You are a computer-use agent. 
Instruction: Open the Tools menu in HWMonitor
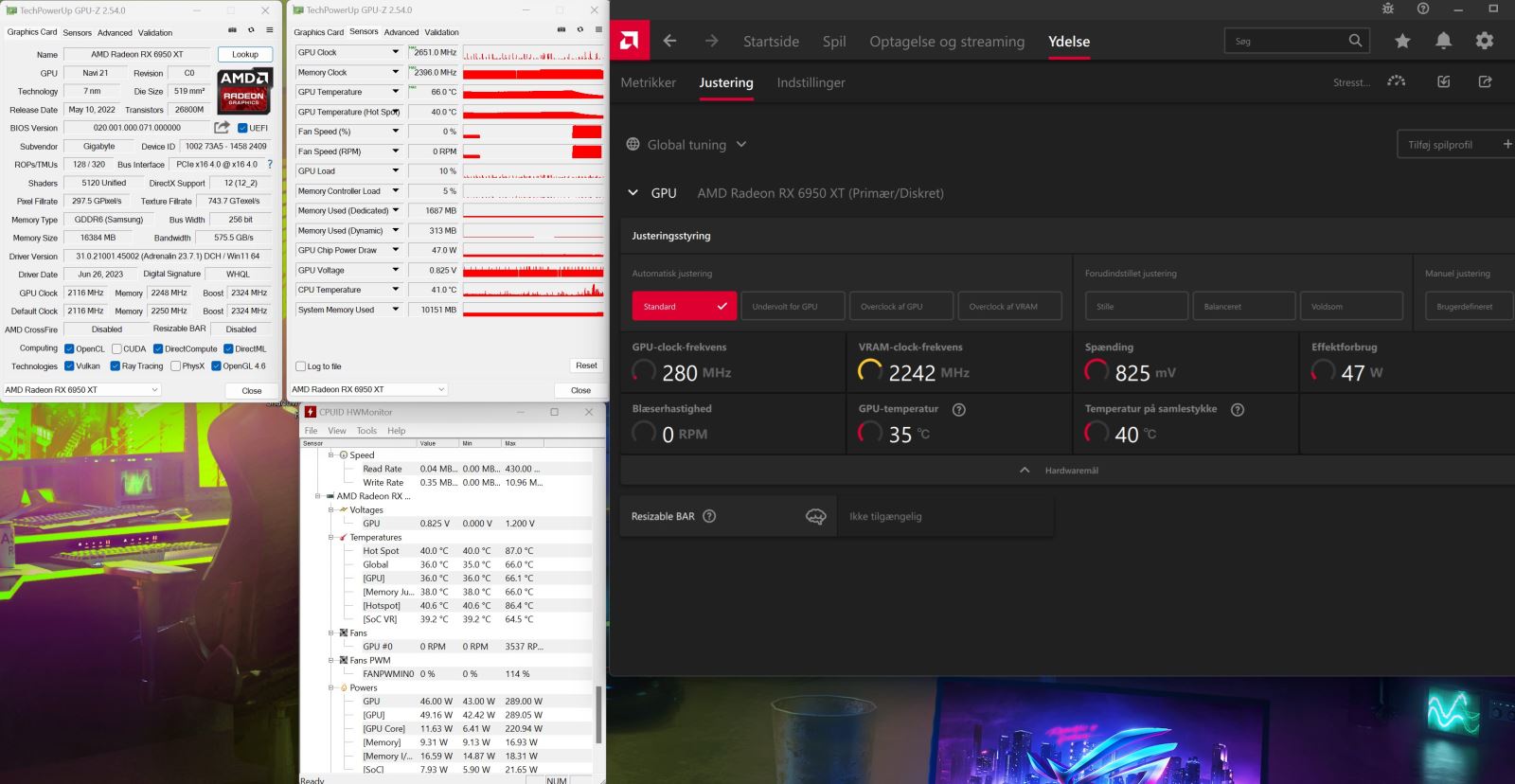[x=366, y=431]
